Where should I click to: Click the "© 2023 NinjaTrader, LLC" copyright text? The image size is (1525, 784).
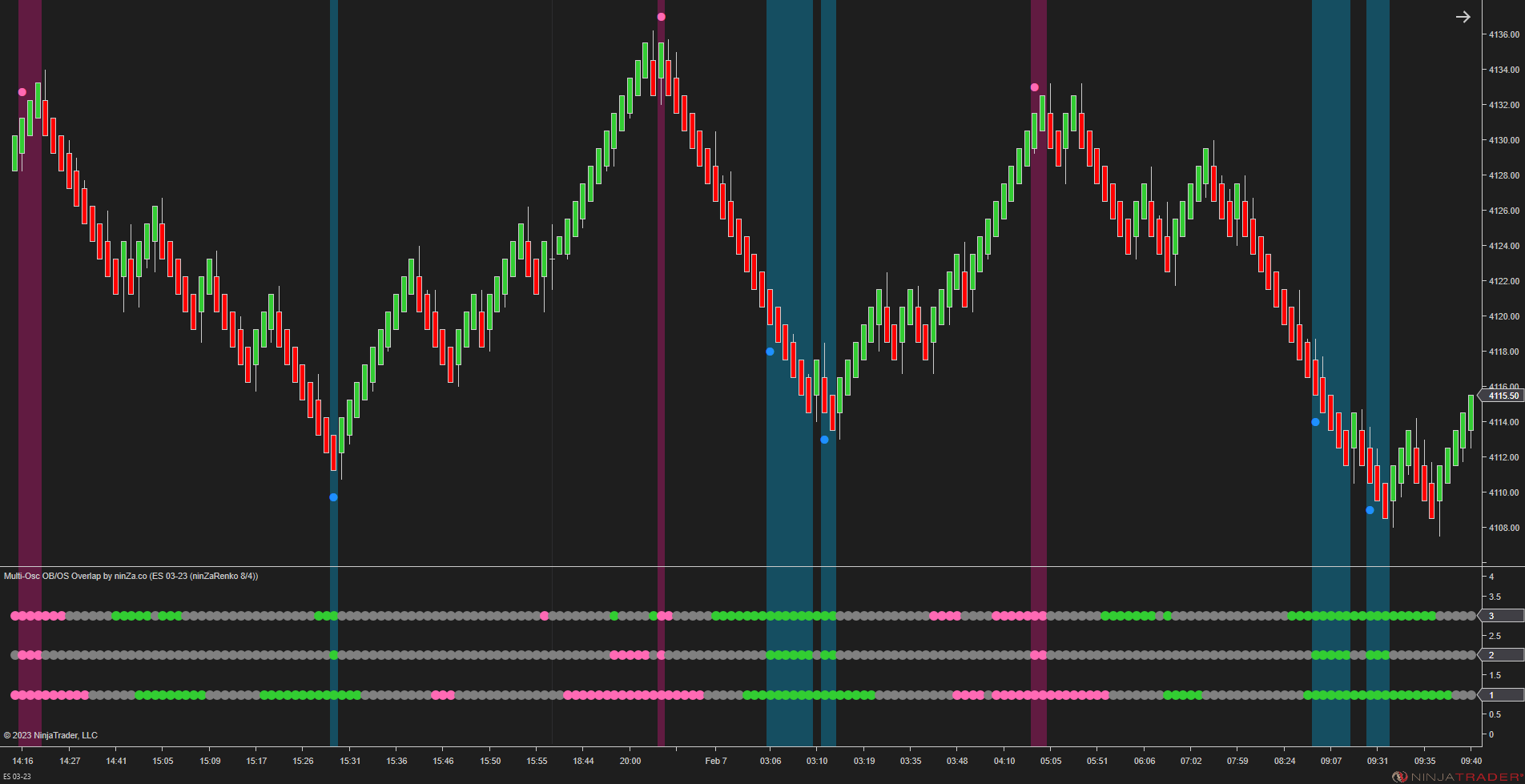(50, 734)
